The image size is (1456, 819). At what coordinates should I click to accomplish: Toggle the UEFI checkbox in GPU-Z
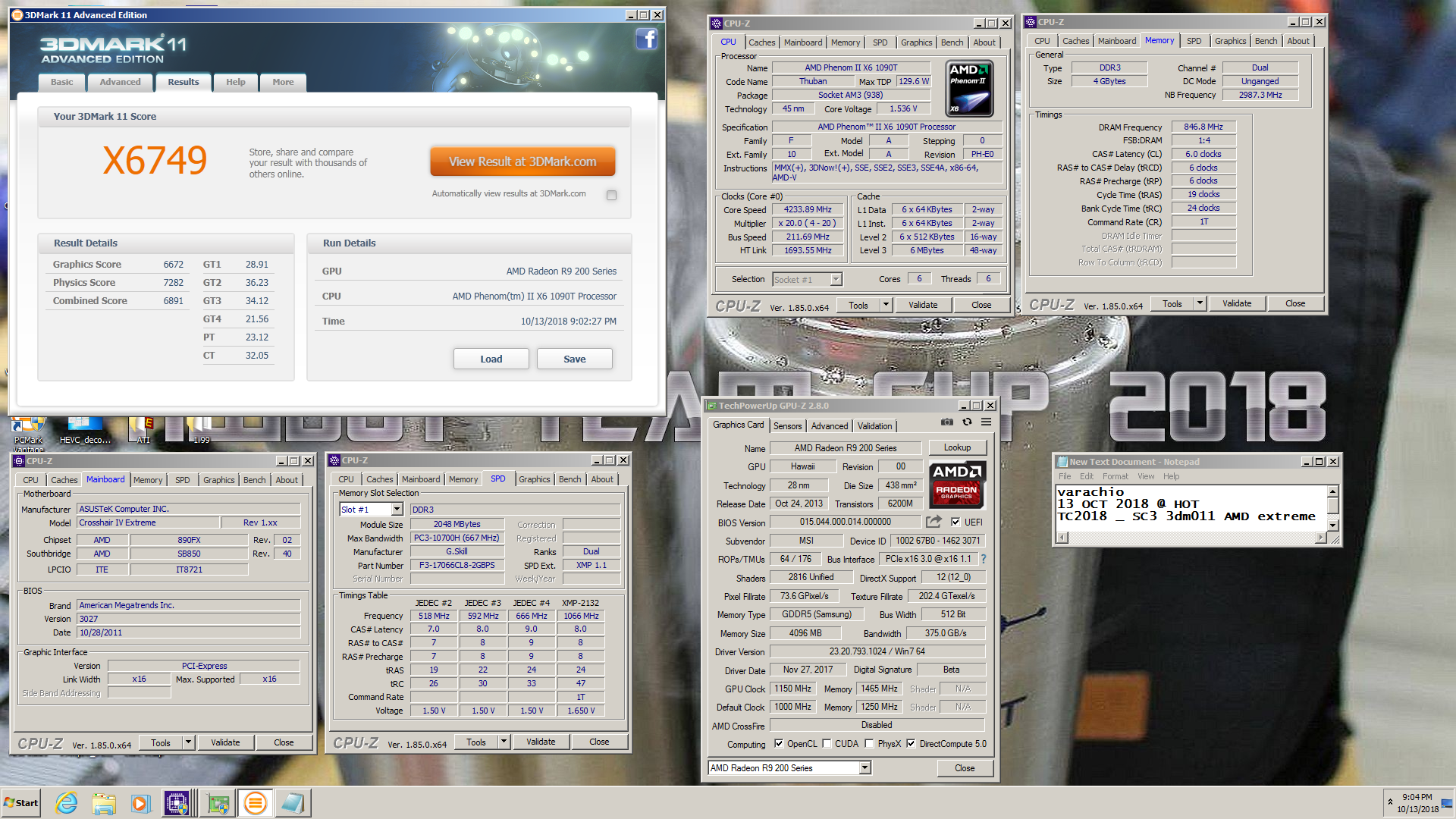(955, 522)
